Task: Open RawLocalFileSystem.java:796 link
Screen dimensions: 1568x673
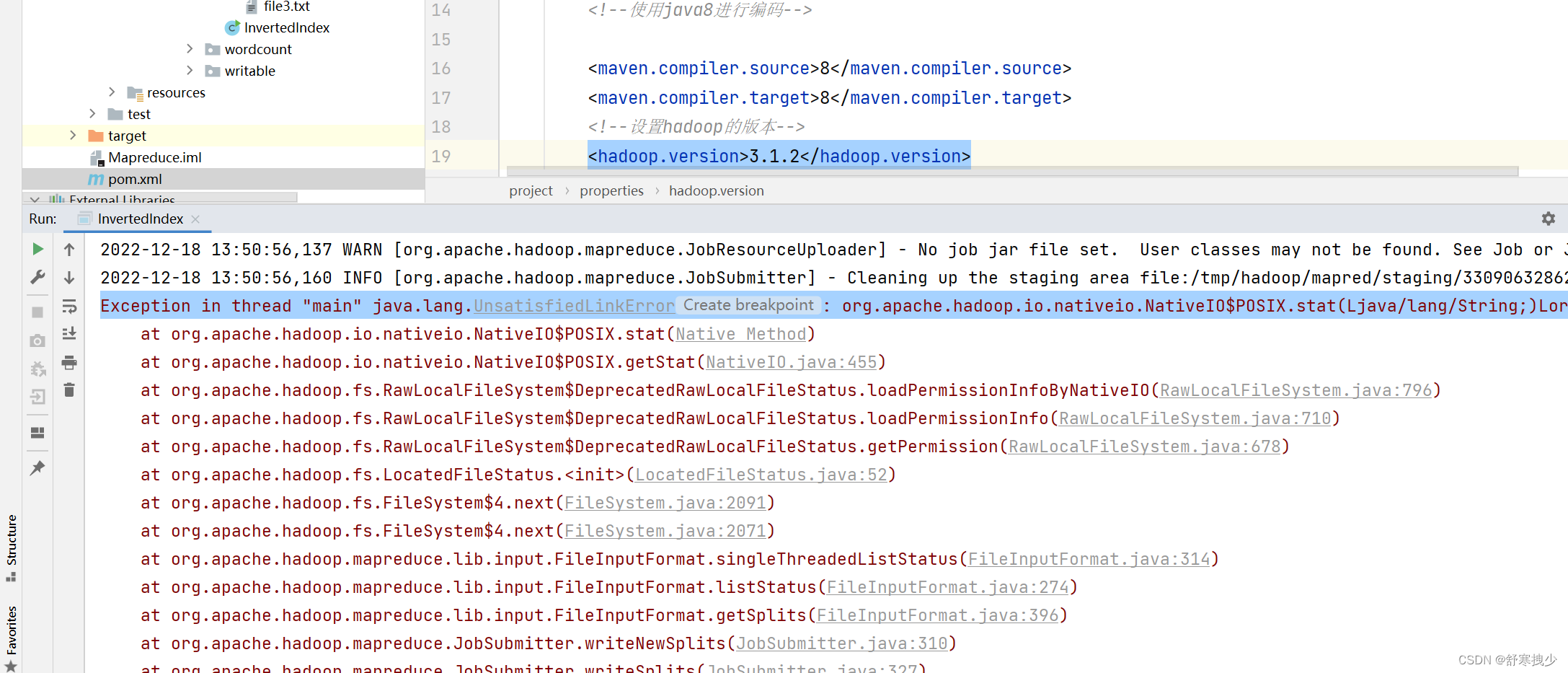Action: point(1295,390)
